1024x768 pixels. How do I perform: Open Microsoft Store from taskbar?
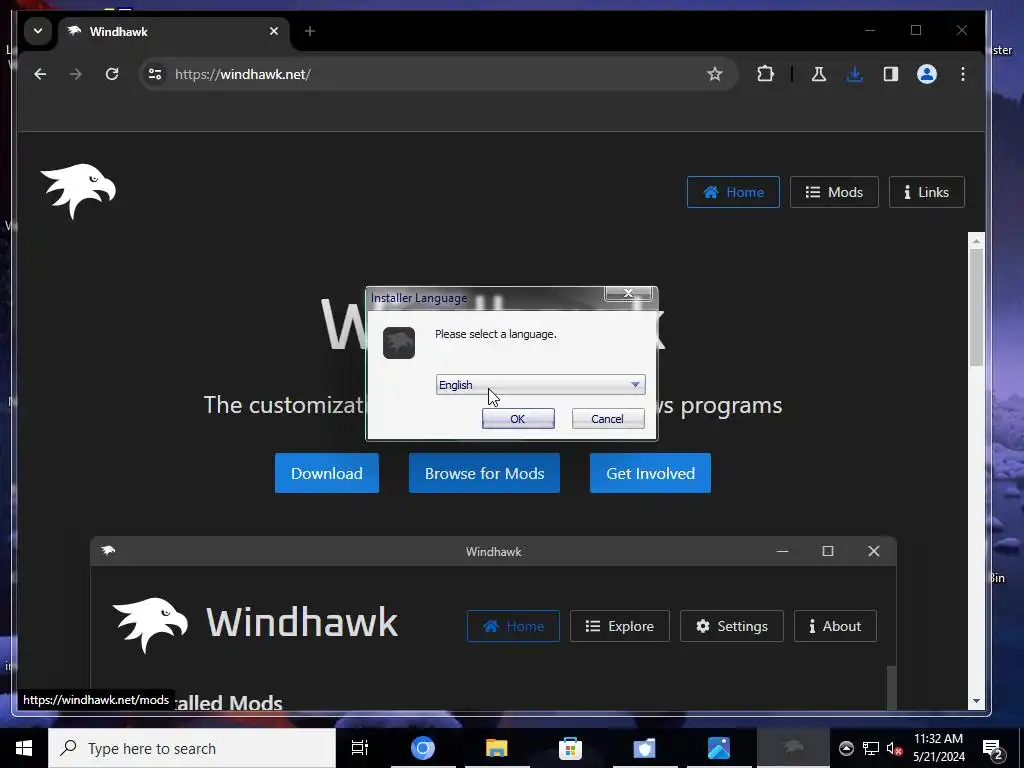[x=570, y=748]
